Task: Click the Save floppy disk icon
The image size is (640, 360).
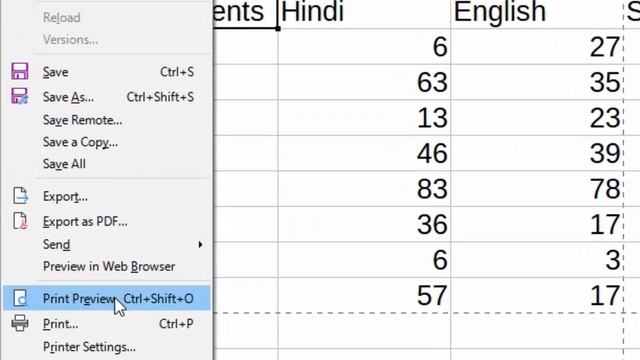Action: tap(20, 71)
